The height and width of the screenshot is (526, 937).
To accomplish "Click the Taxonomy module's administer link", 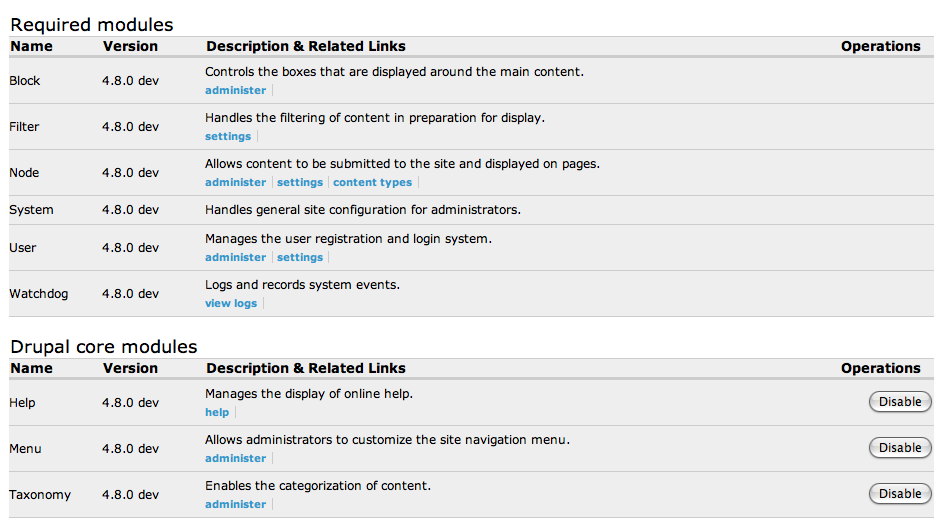I will (235, 504).
